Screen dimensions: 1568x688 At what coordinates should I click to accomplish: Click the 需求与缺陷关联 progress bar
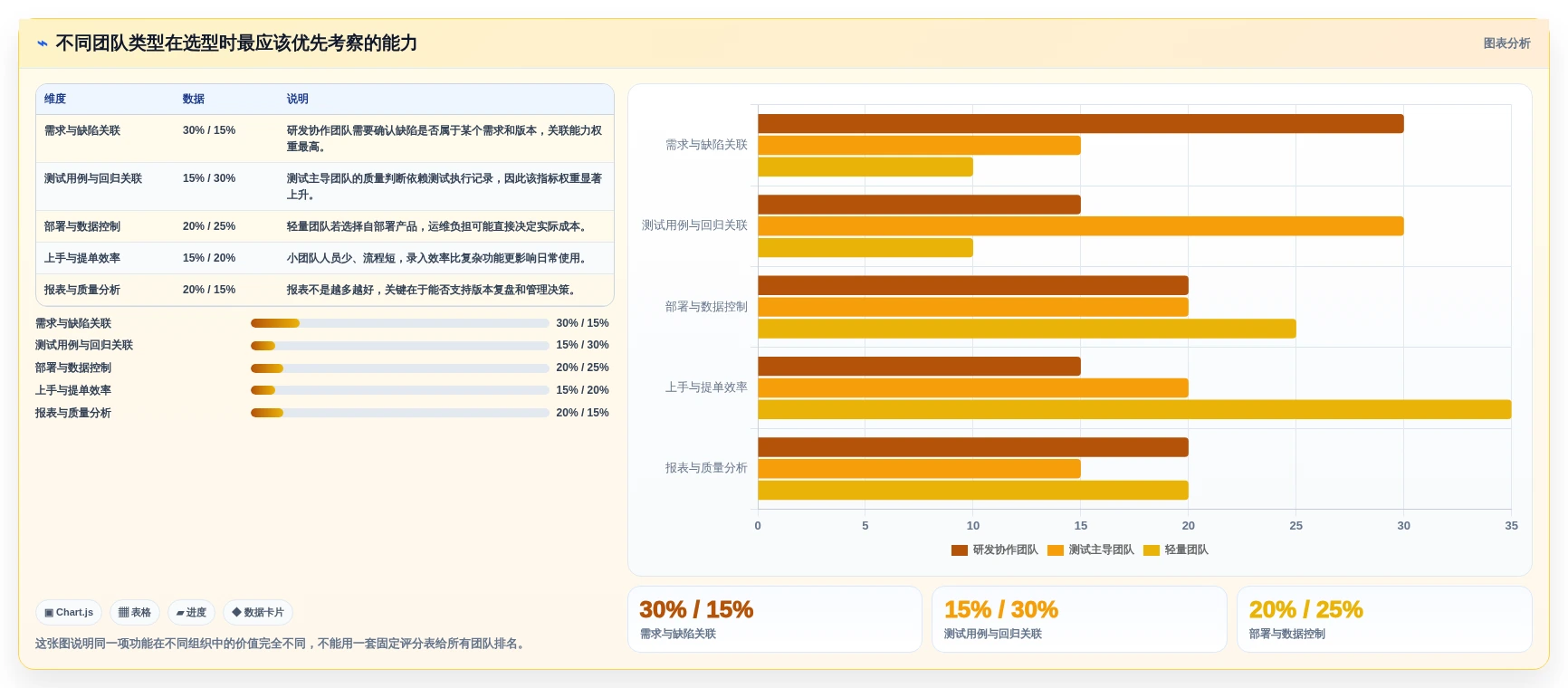[400, 323]
